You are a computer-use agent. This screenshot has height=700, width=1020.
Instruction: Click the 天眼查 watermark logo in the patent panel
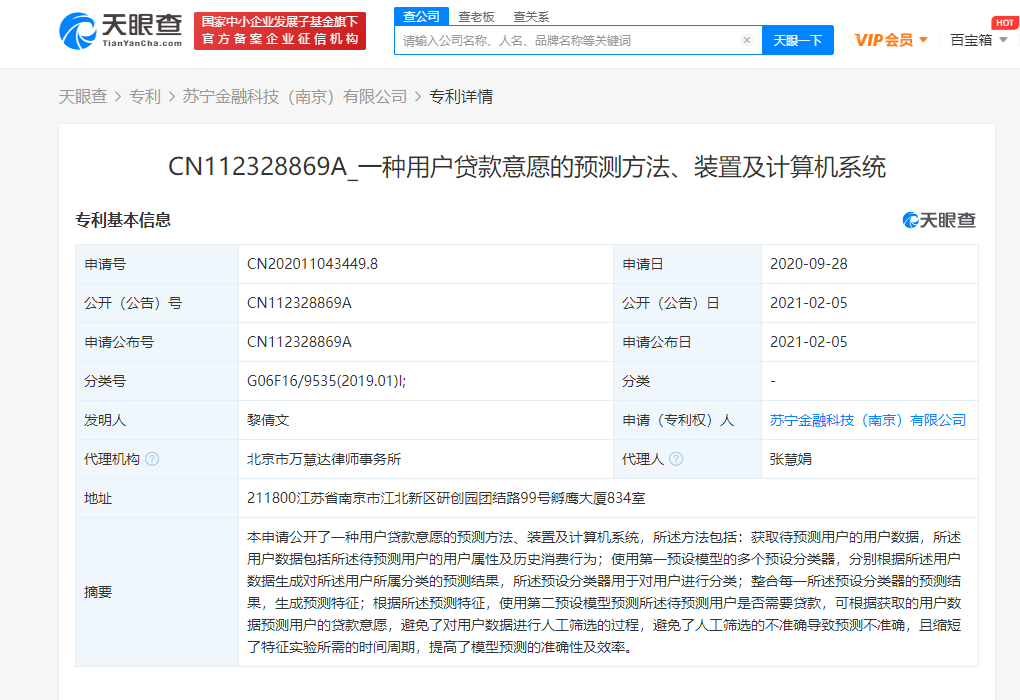[939, 220]
